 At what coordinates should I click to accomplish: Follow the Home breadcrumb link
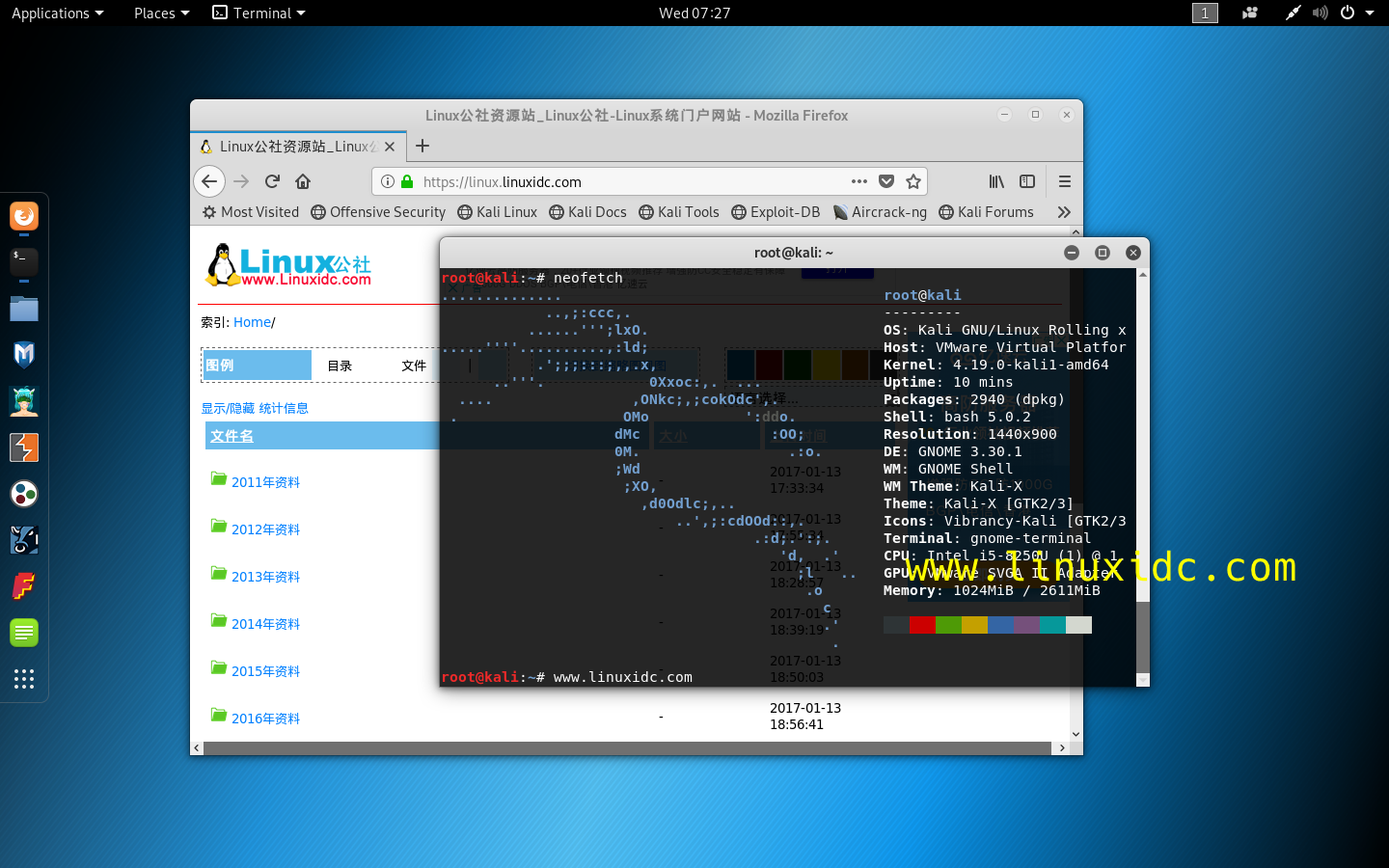tap(252, 322)
